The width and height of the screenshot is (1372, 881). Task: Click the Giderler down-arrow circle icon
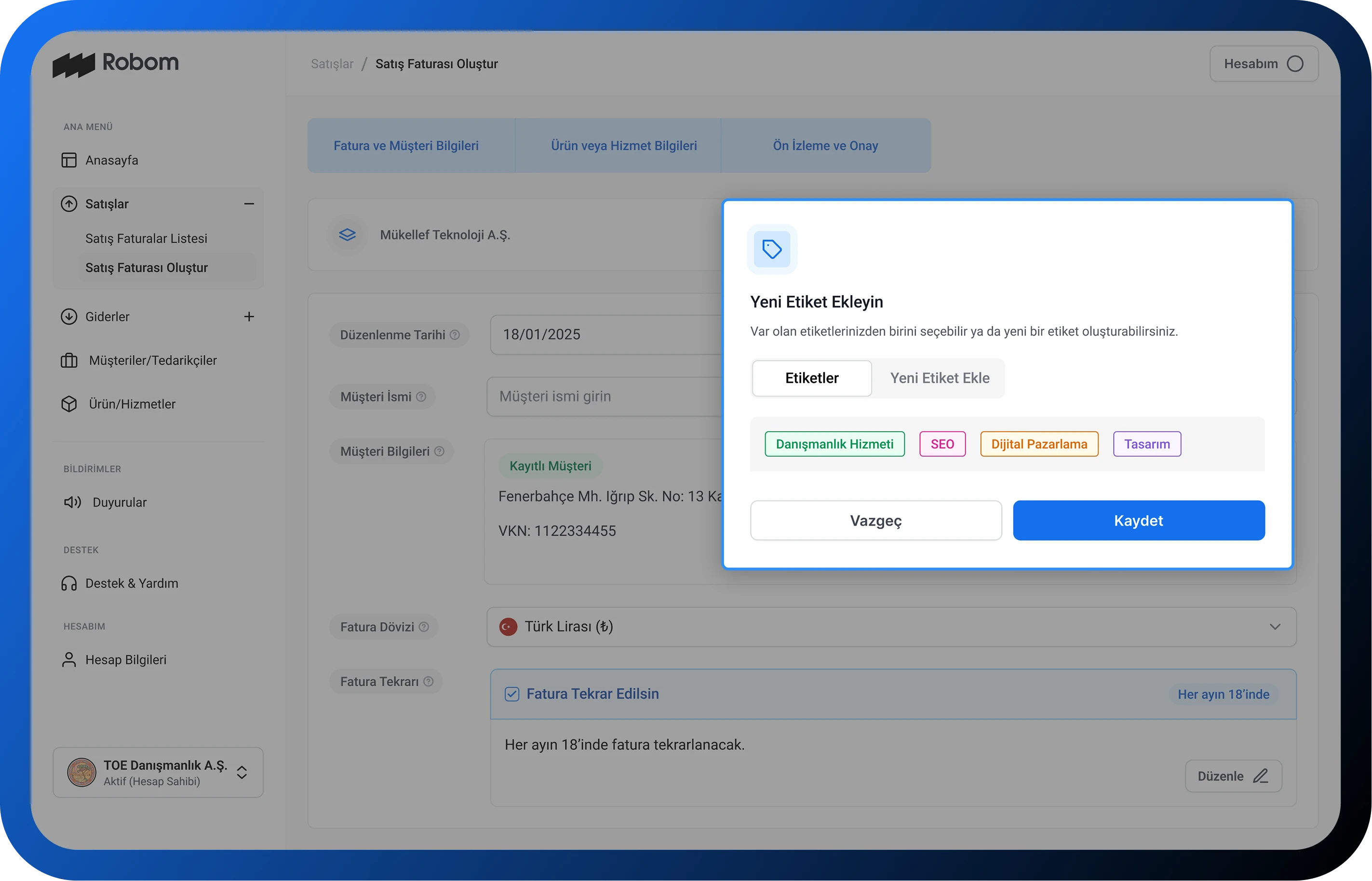click(68, 316)
